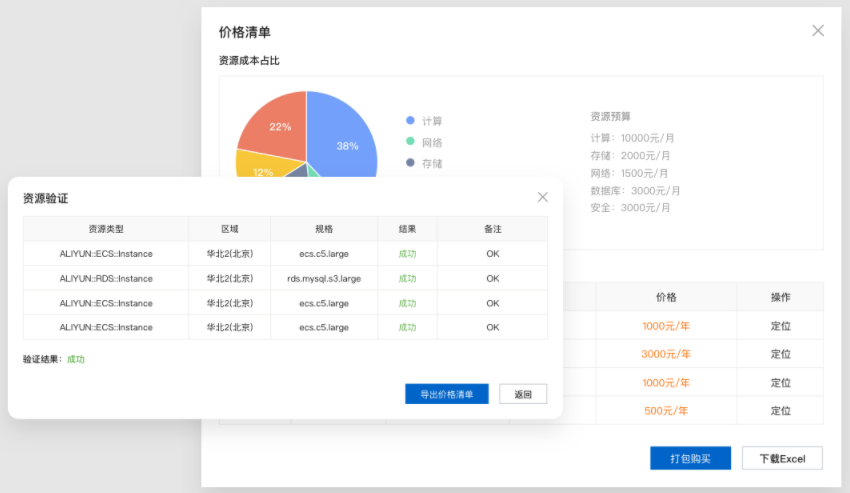Close the 价格清单 window
Image resolution: width=850 pixels, height=493 pixels.
pyautogui.click(x=818, y=30)
